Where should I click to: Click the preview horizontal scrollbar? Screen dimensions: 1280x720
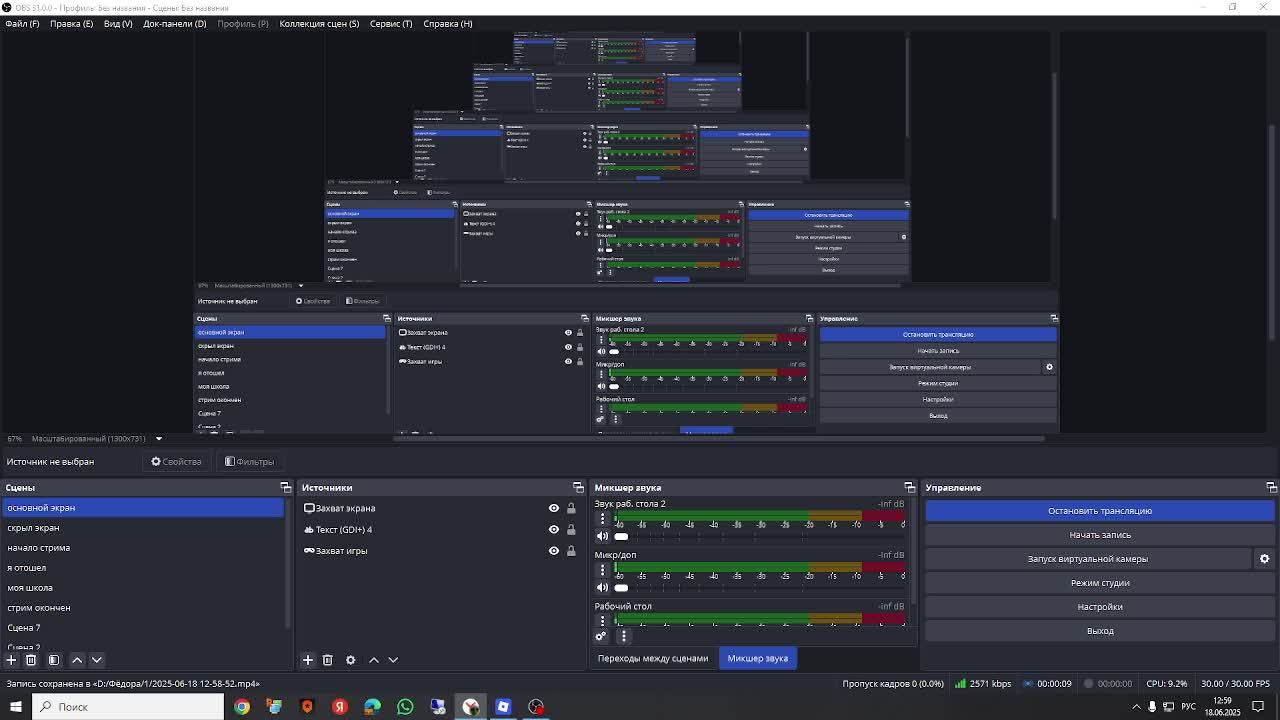pyautogui.click(x=720, y=438)
